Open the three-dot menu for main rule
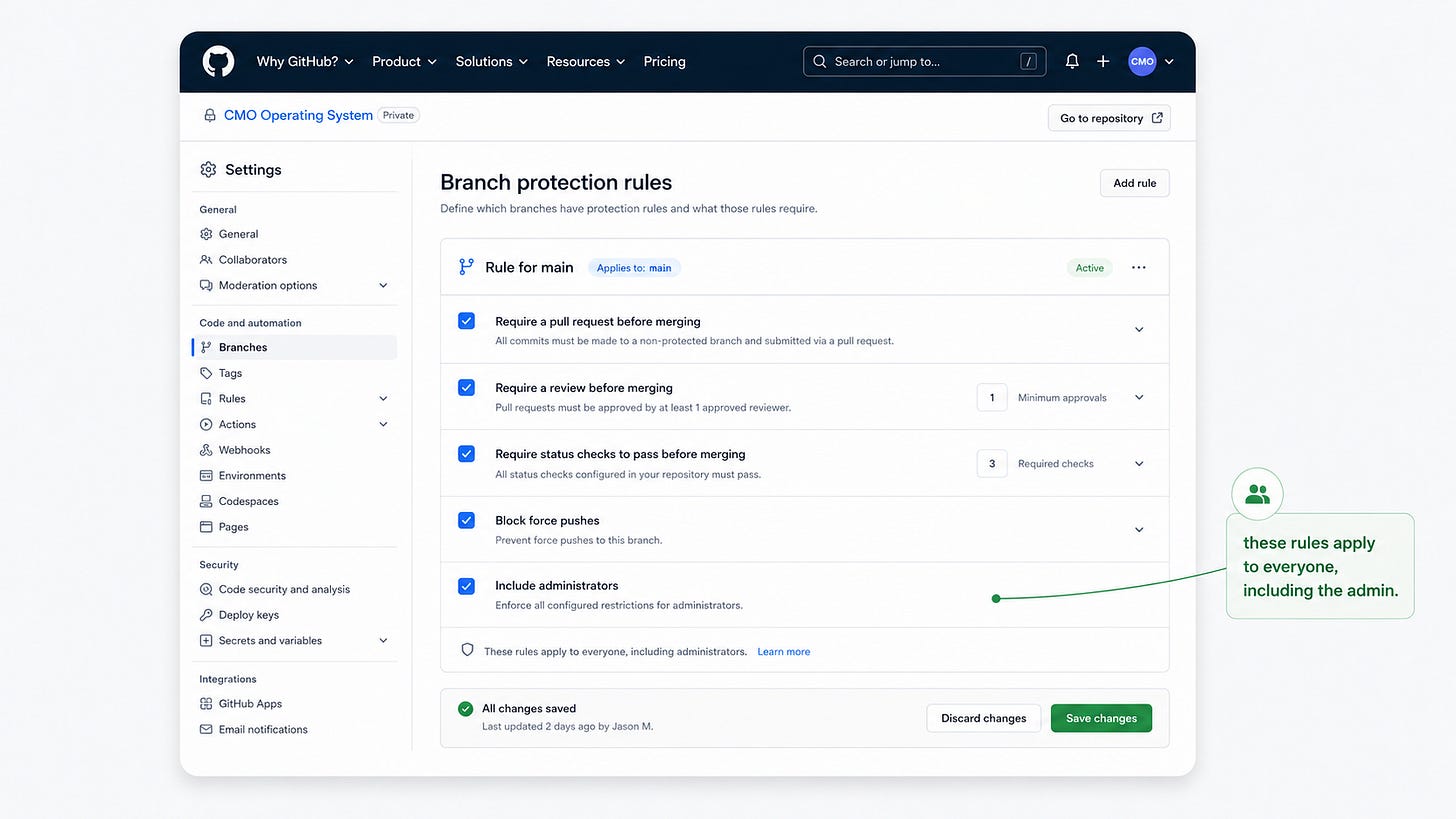 pos(1139,268)
